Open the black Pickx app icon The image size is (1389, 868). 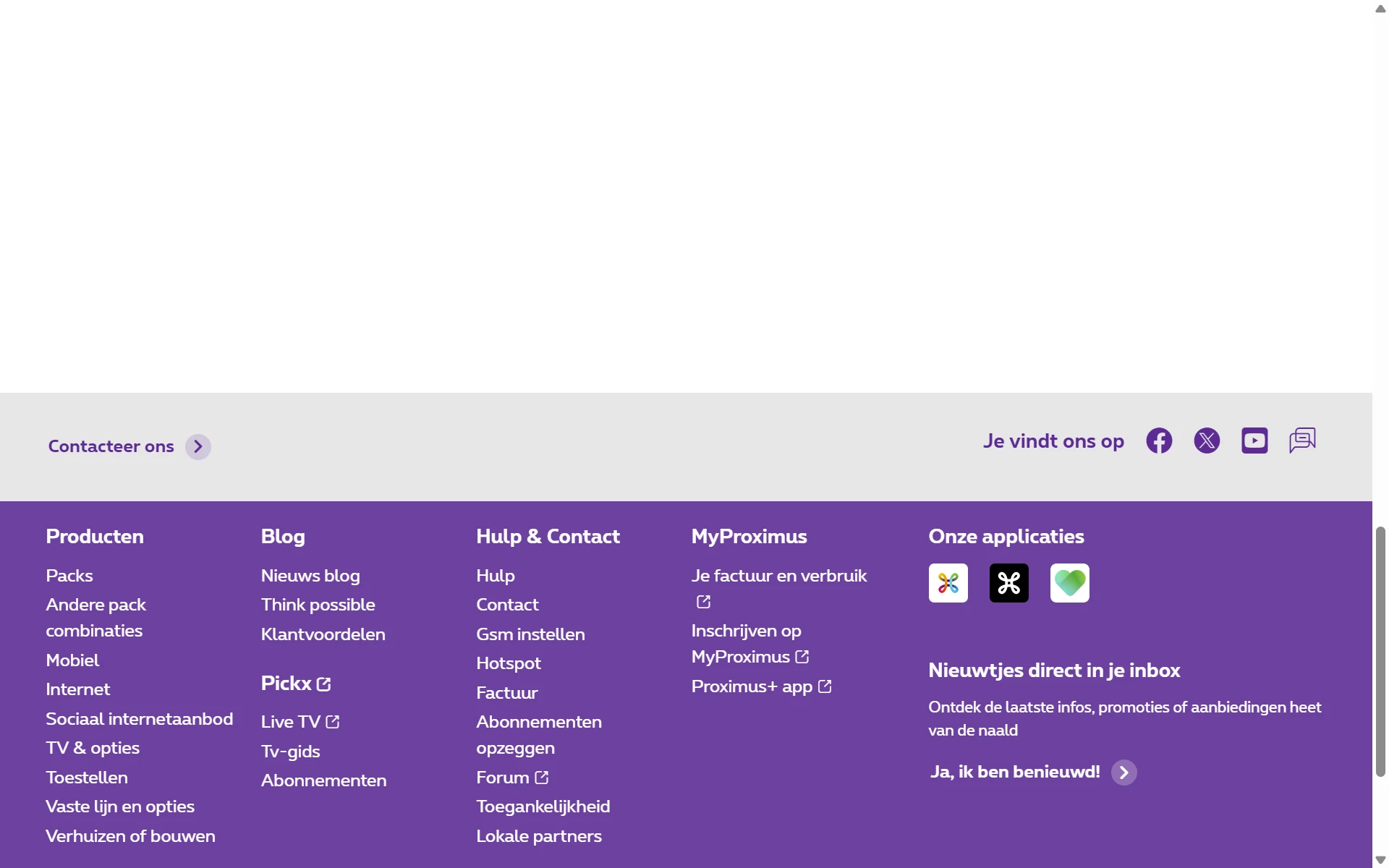click(1008, 583)
